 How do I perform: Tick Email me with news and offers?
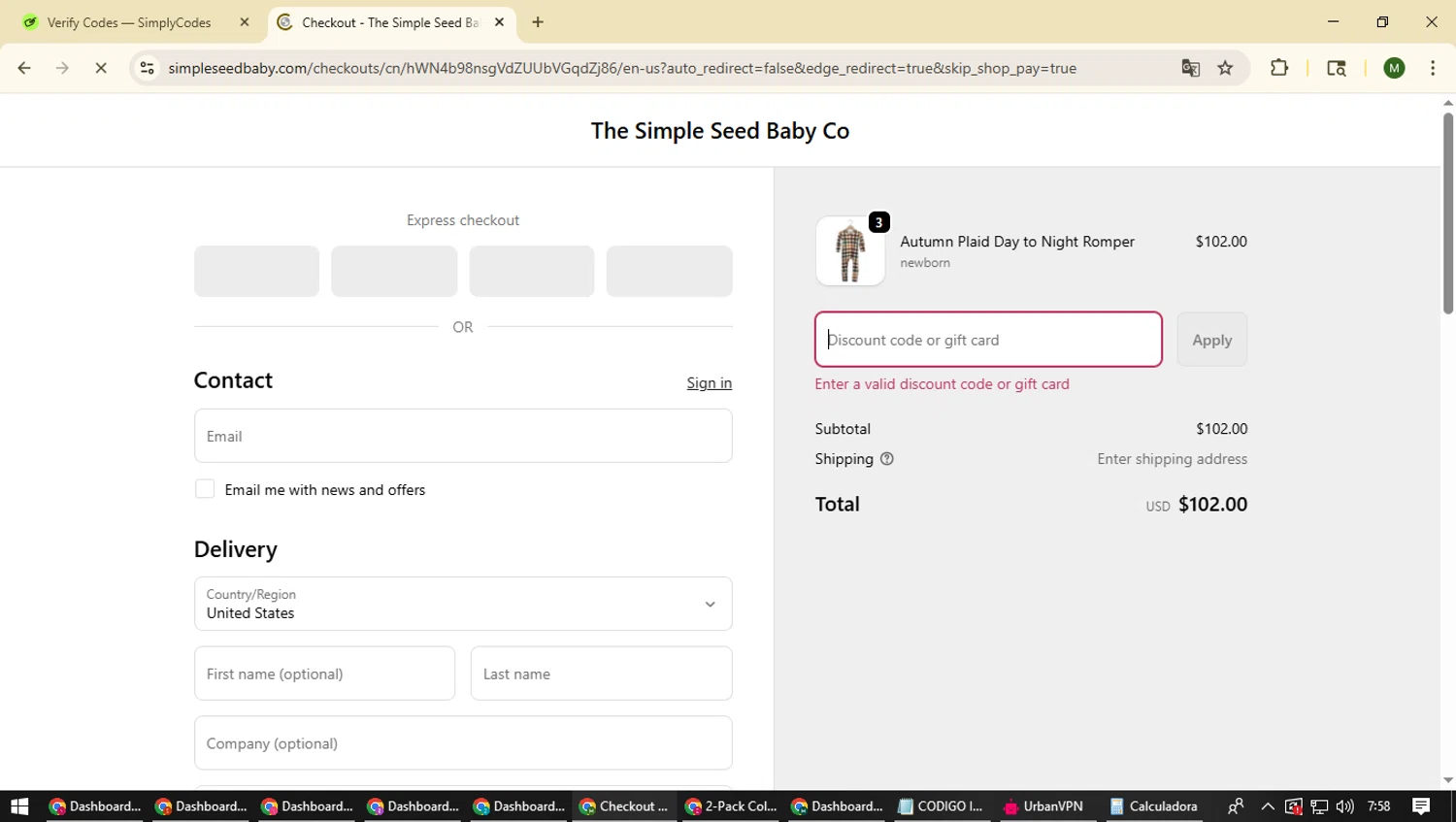pos(205,489)
